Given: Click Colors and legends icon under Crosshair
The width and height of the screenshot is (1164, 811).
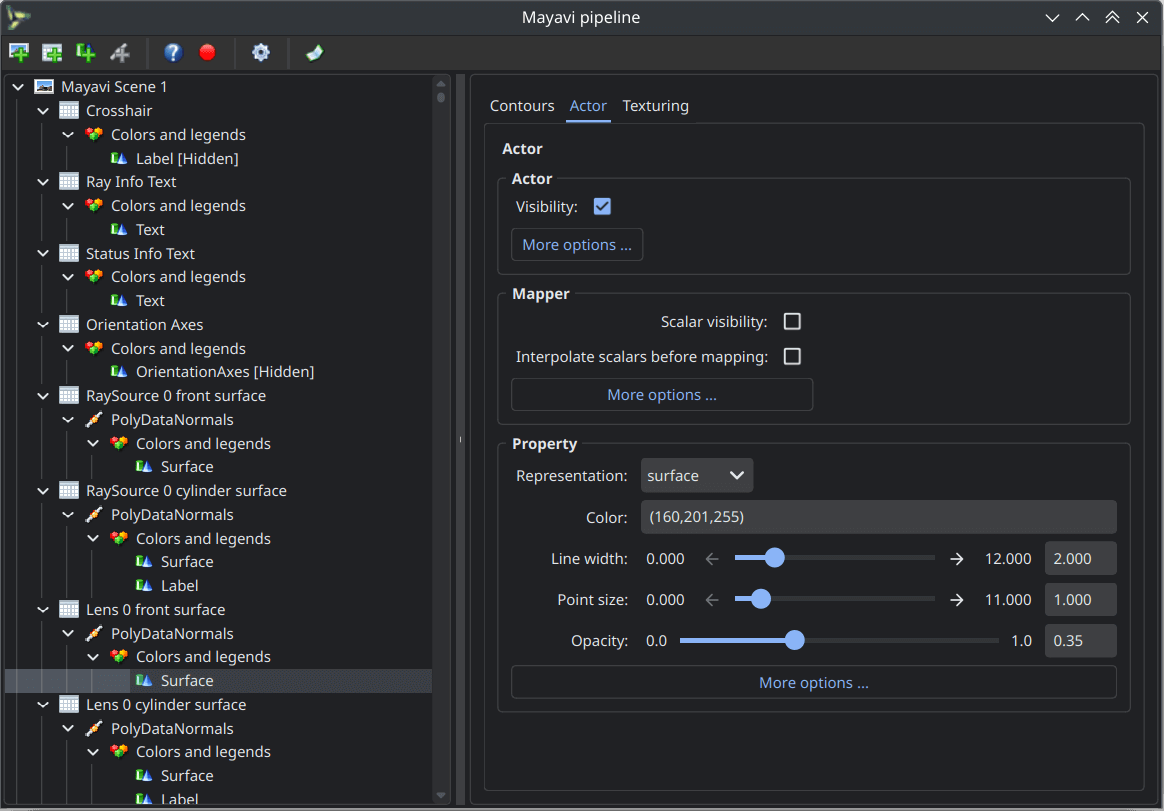Looking at the screenshot, I should [x=94, y=134].
